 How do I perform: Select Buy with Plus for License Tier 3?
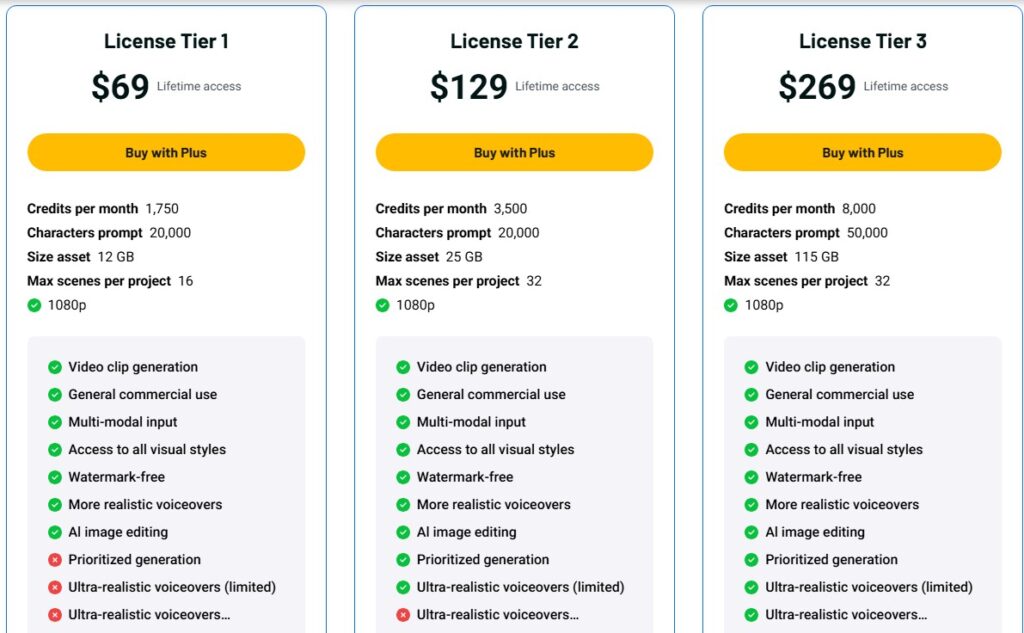tap(862, 153)
